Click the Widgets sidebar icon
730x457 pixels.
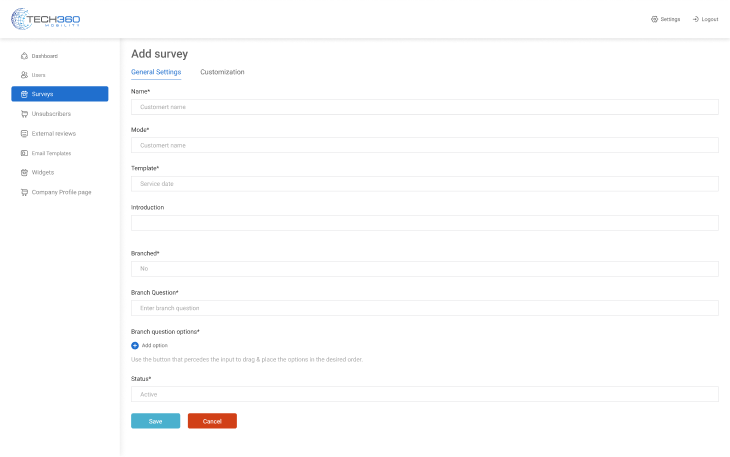pyautogui.click(x=24, y=173)
